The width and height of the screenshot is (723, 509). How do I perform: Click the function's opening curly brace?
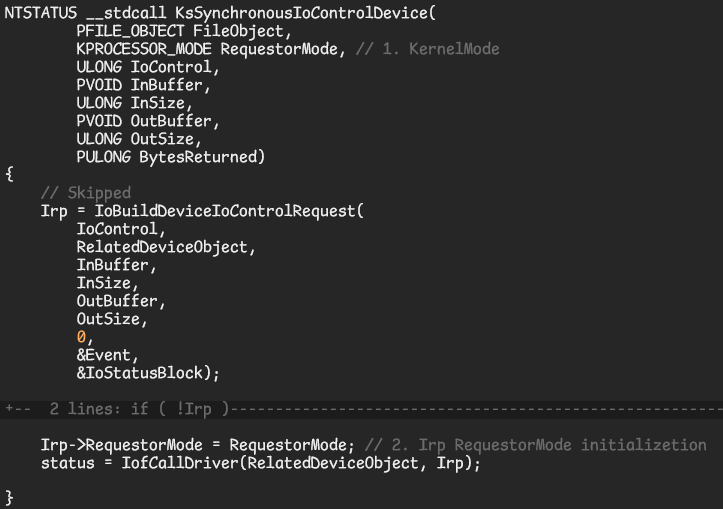coord(9,175)
